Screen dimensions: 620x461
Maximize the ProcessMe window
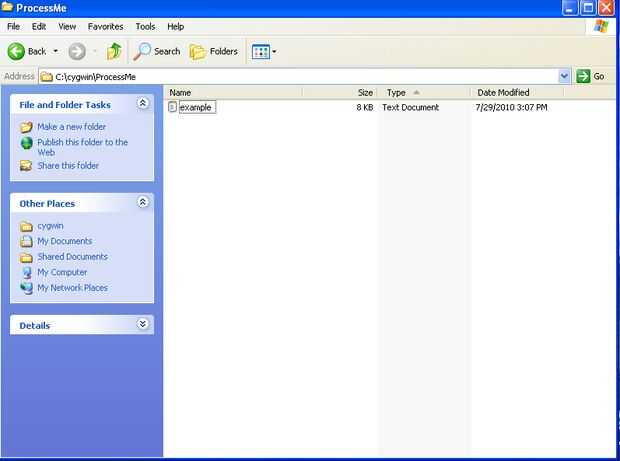[588, 8]
